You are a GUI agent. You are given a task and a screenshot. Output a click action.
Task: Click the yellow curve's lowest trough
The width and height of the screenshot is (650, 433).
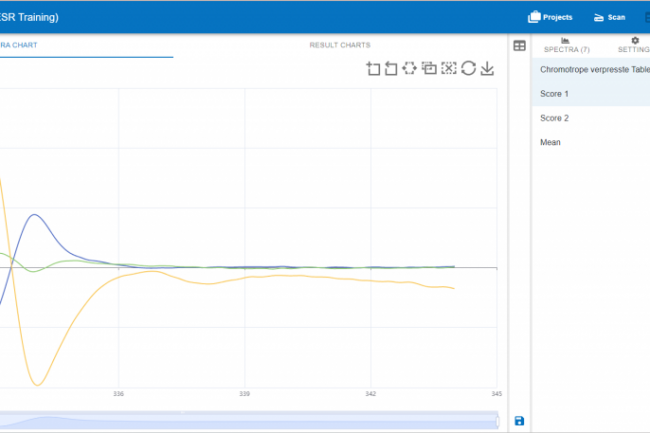click(x=37, y=385)
